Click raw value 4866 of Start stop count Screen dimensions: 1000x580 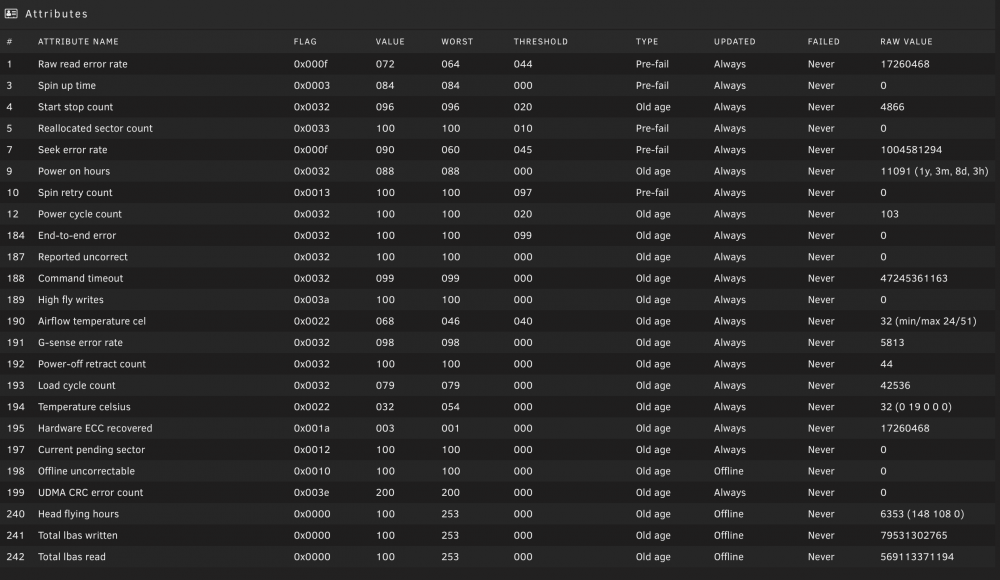892,107
